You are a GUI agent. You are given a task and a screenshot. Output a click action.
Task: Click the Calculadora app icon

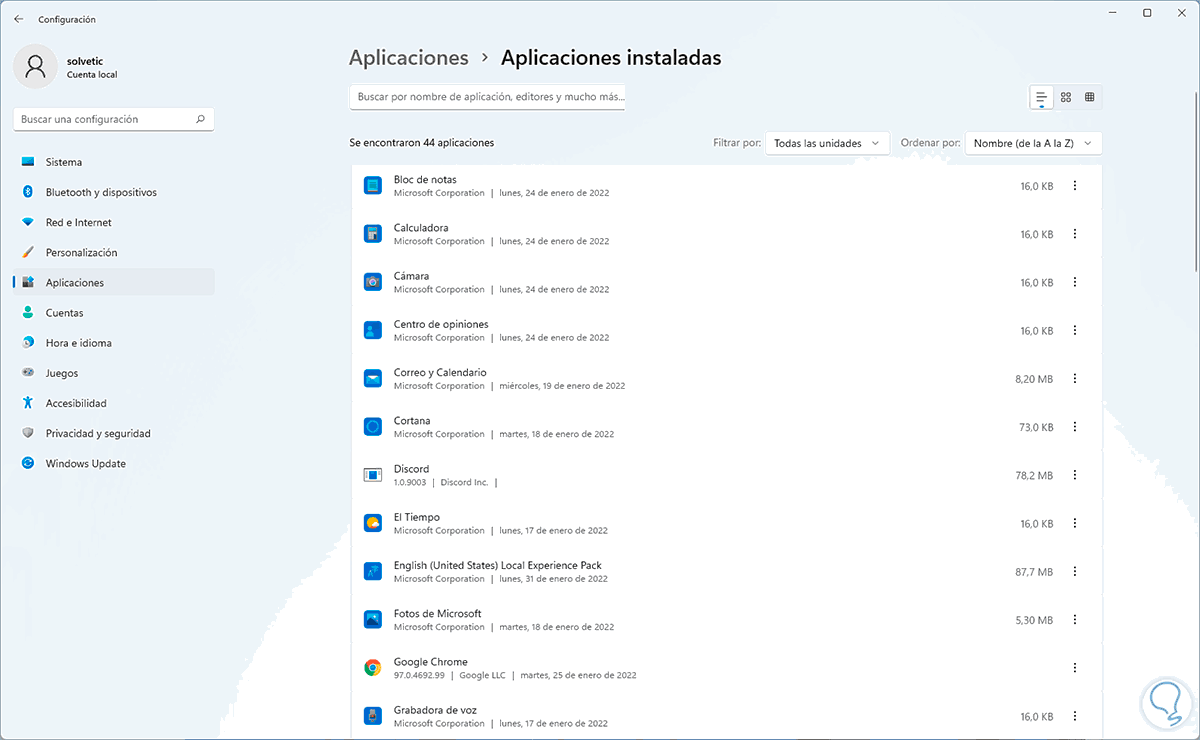tap(373, 234)
